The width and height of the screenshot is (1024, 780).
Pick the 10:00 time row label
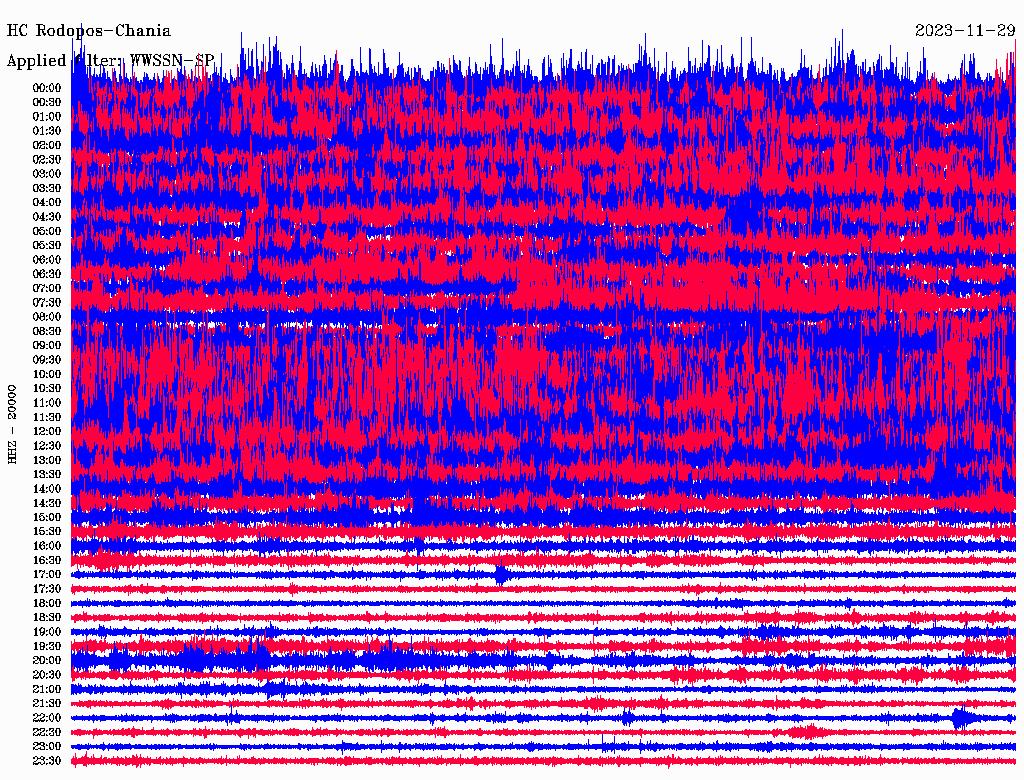[x=47, y=374]
